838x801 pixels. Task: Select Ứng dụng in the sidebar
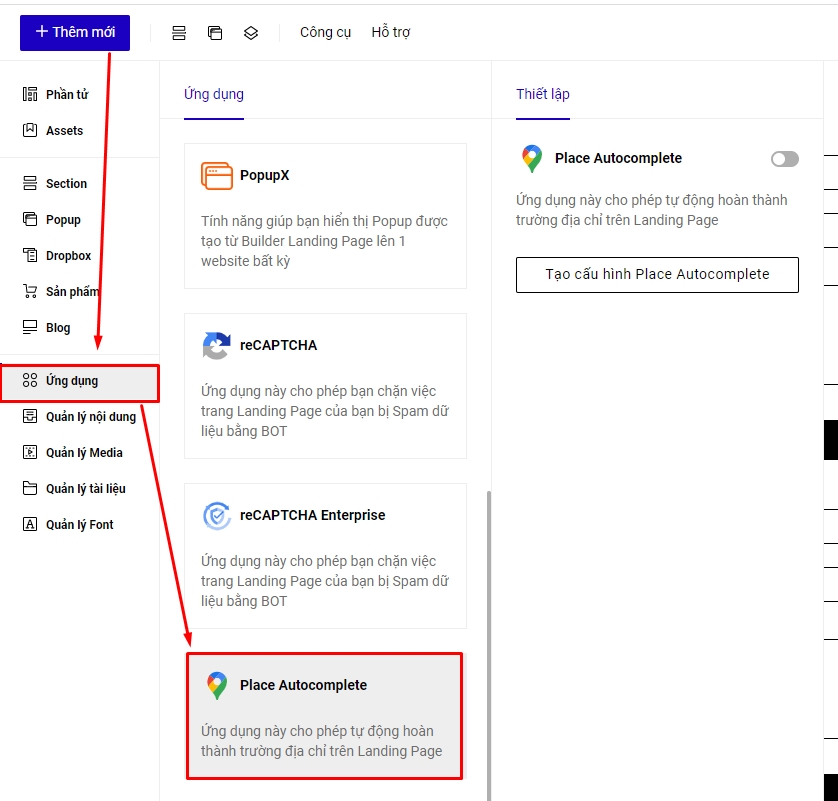(72, 381)
